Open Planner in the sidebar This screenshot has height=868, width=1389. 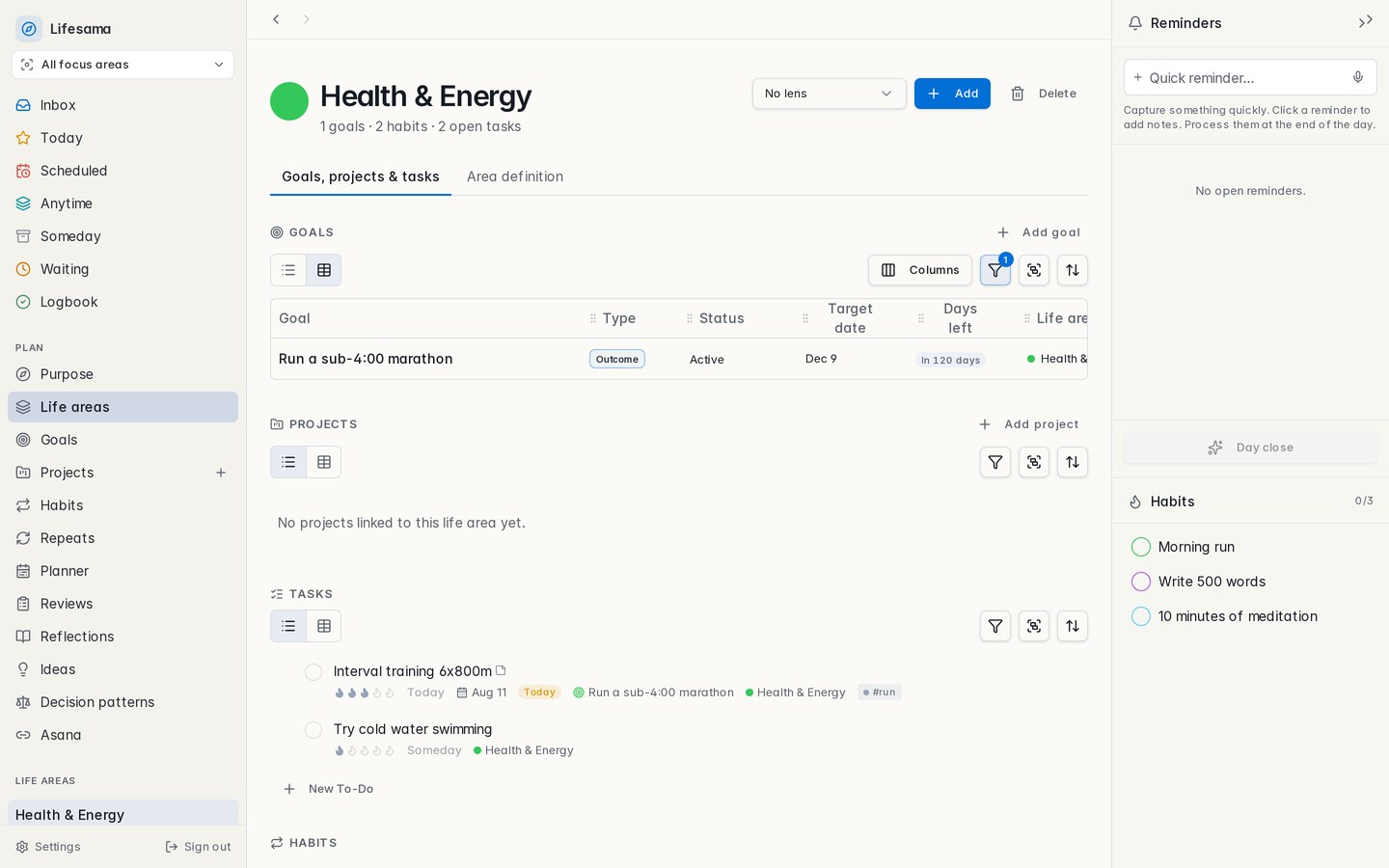123,571
